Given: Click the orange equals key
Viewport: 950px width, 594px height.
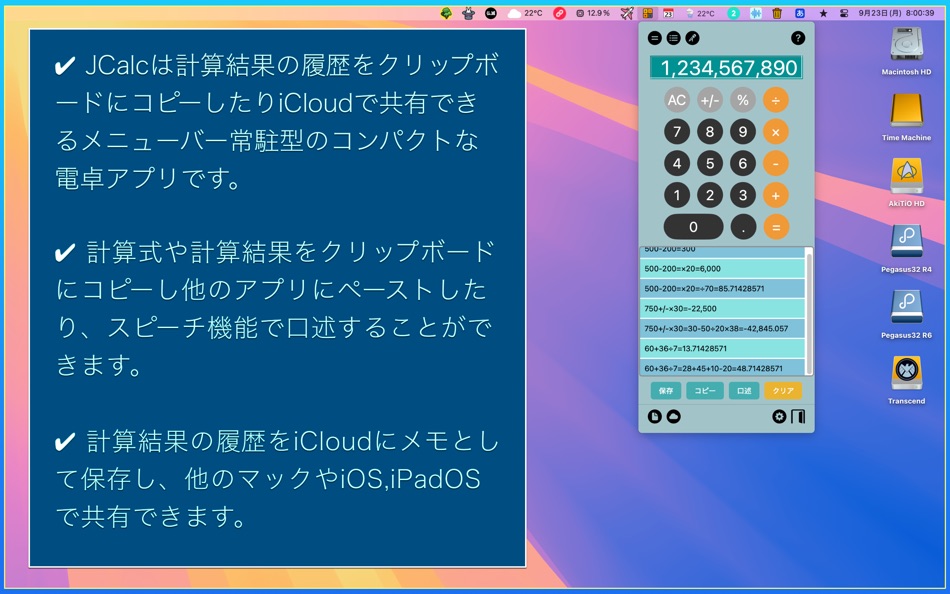Looking at the screenshot, I should [x=776, y=227].
